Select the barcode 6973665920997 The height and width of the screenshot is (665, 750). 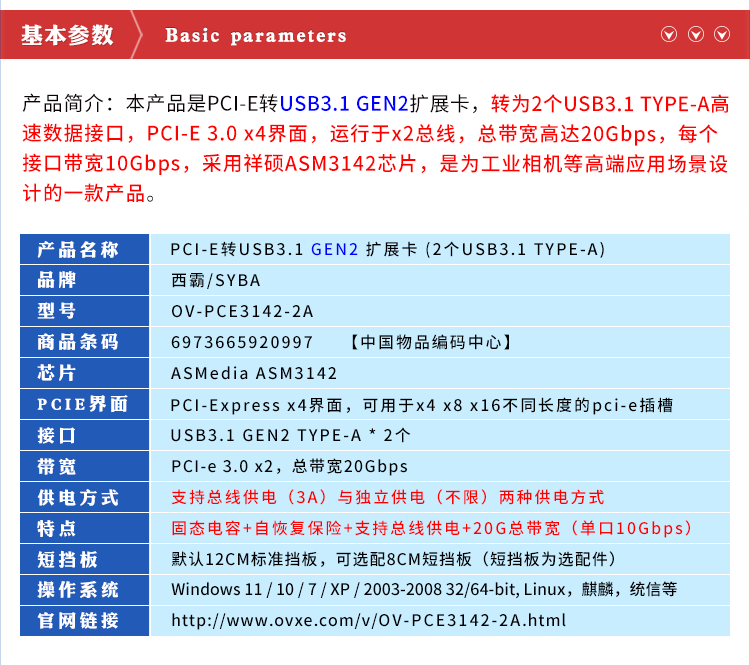[242, 342]
